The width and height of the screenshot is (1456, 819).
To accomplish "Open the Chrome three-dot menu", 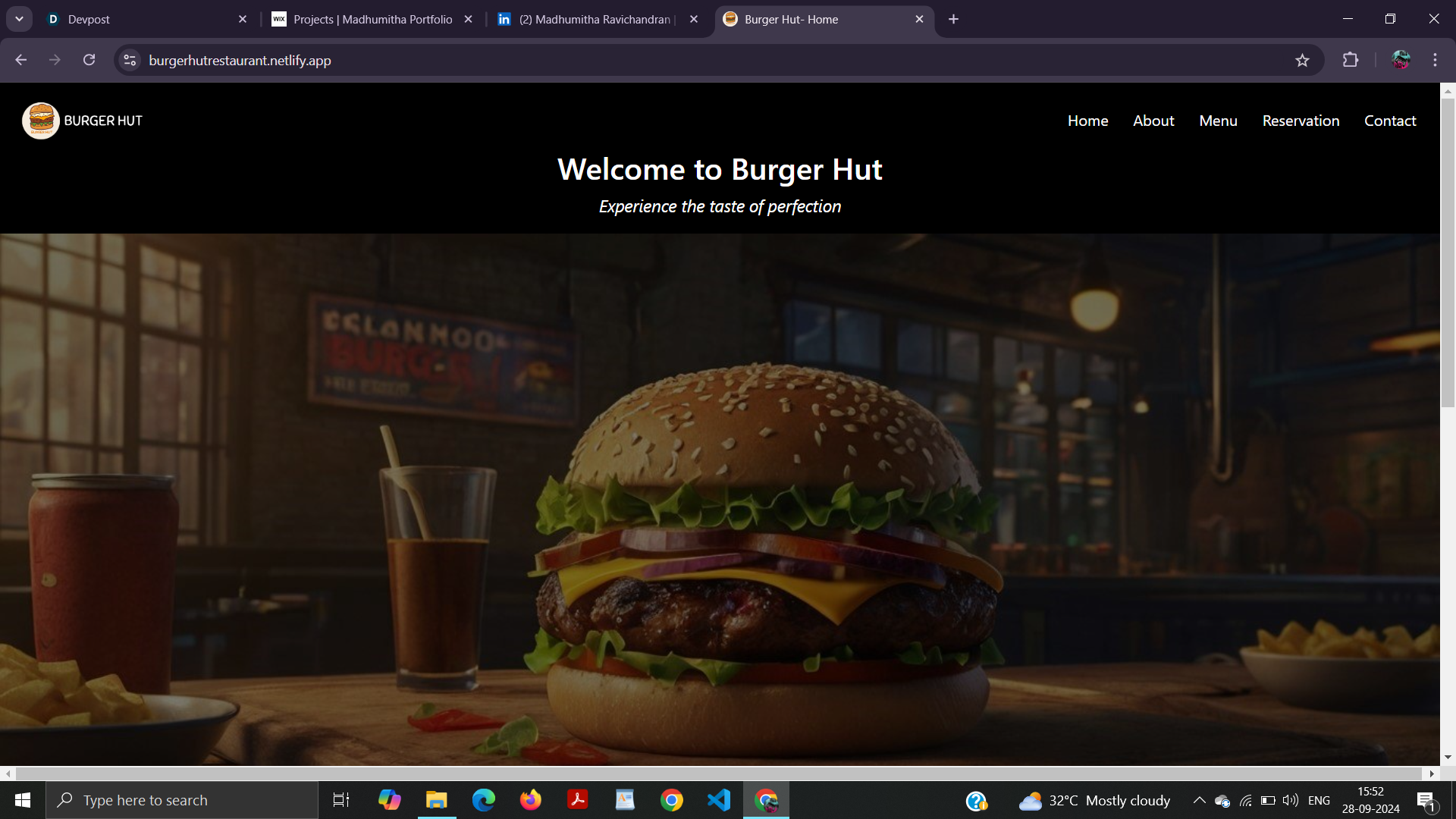I will click(x=1435, y=60).
